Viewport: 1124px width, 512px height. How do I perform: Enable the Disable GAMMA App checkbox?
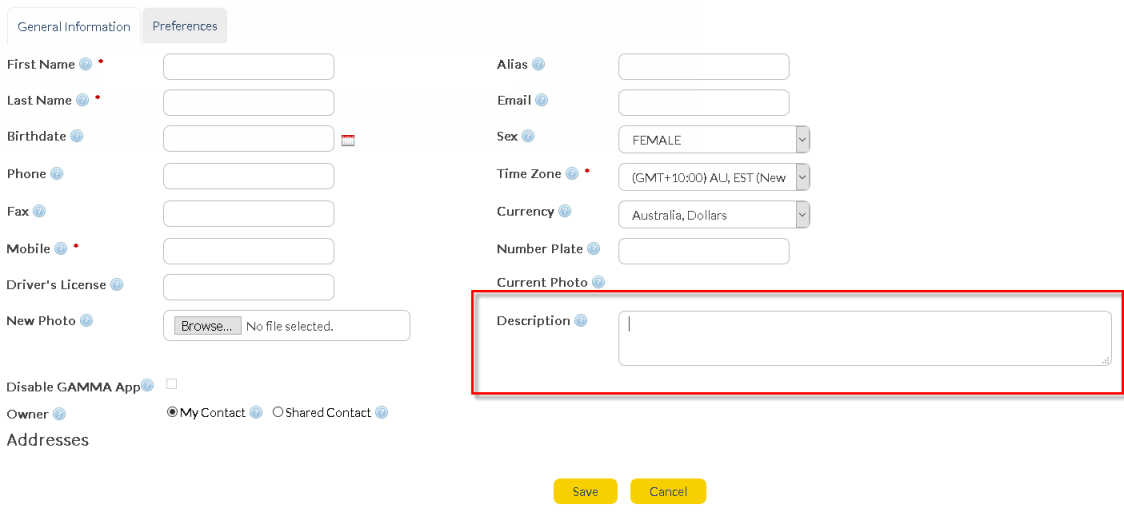click(x=172, y=384)
